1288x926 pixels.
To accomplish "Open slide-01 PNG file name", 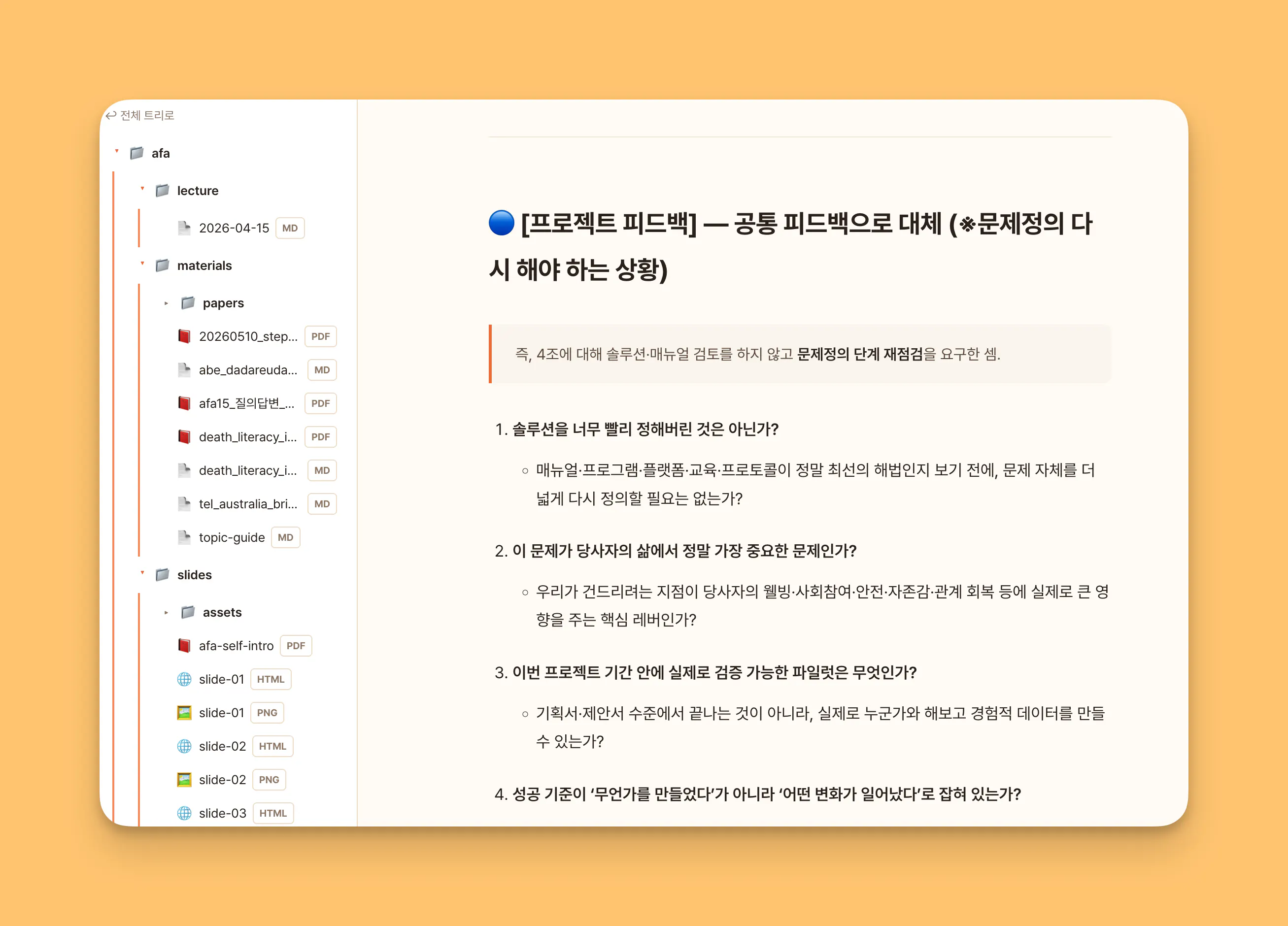I will point(221,713).
